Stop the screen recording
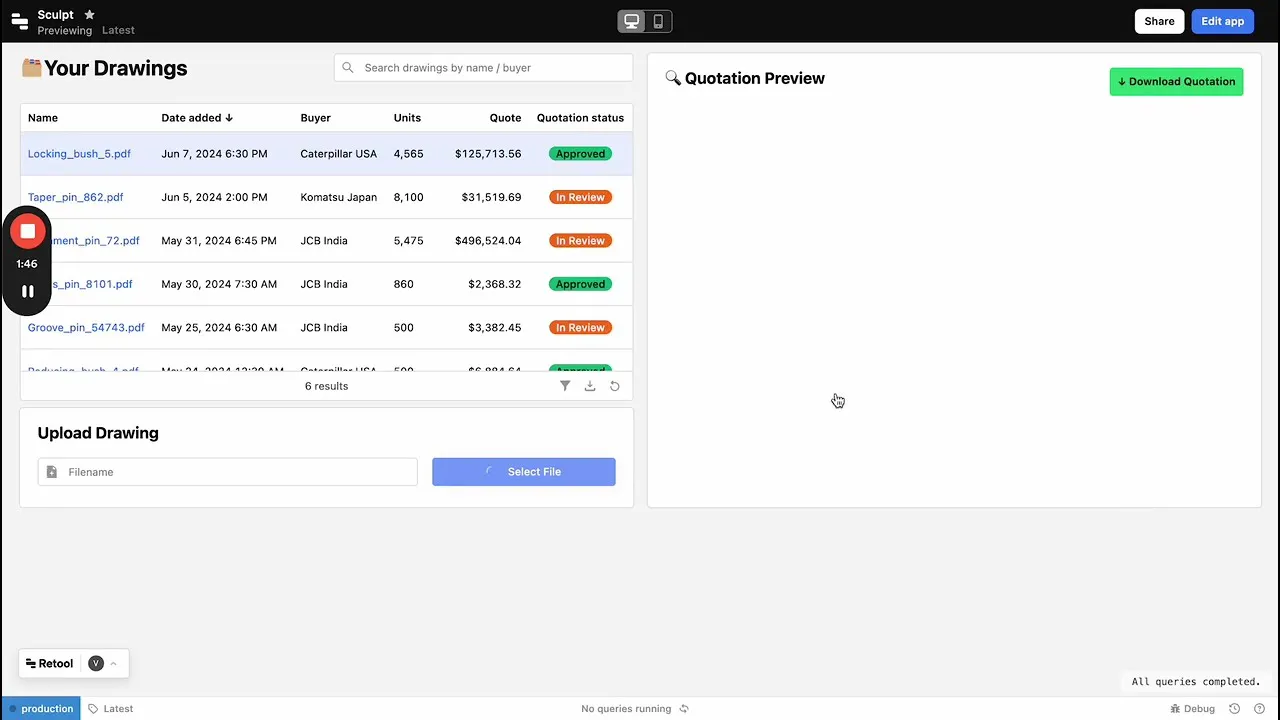 coord(28,232)
